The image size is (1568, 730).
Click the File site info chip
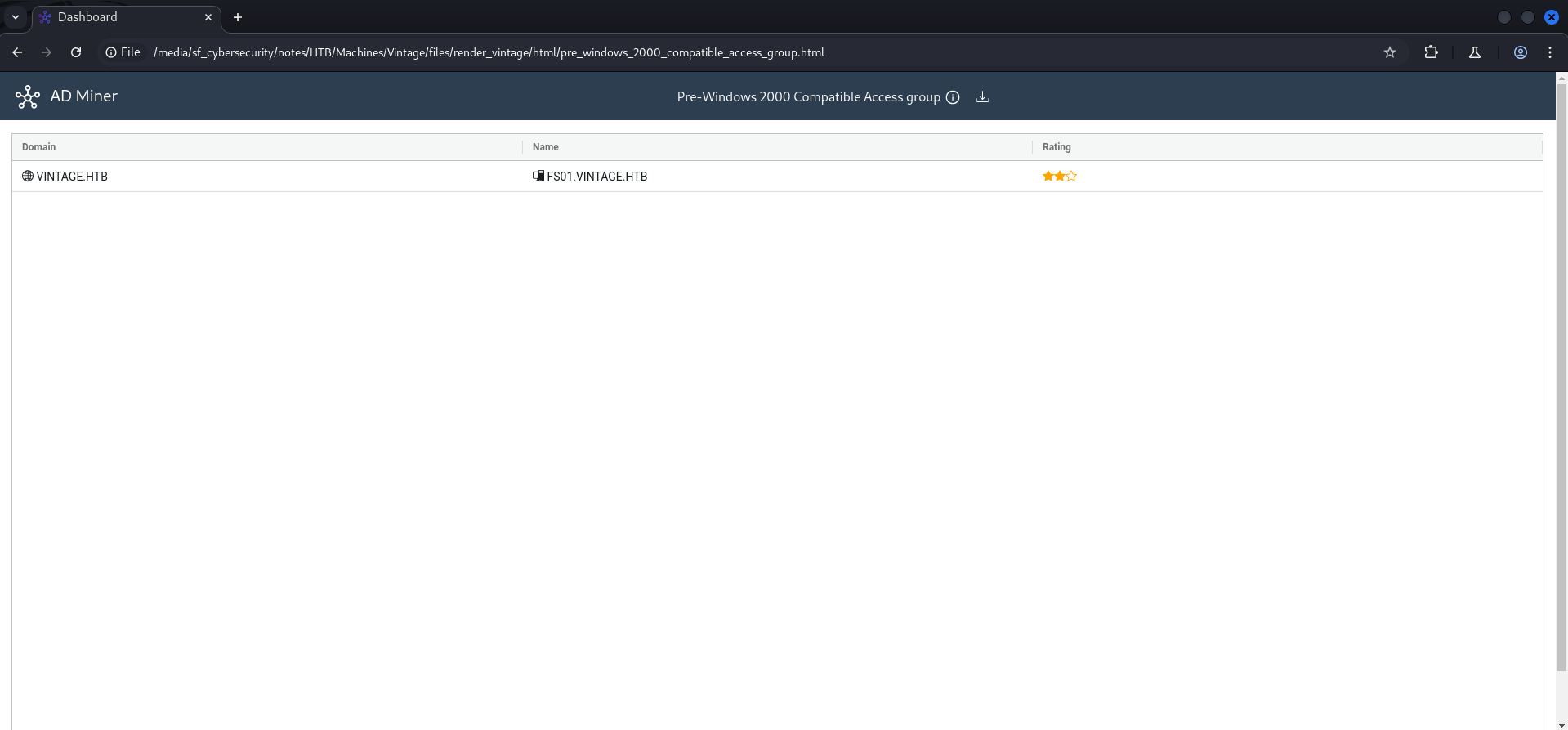(123, 52)
